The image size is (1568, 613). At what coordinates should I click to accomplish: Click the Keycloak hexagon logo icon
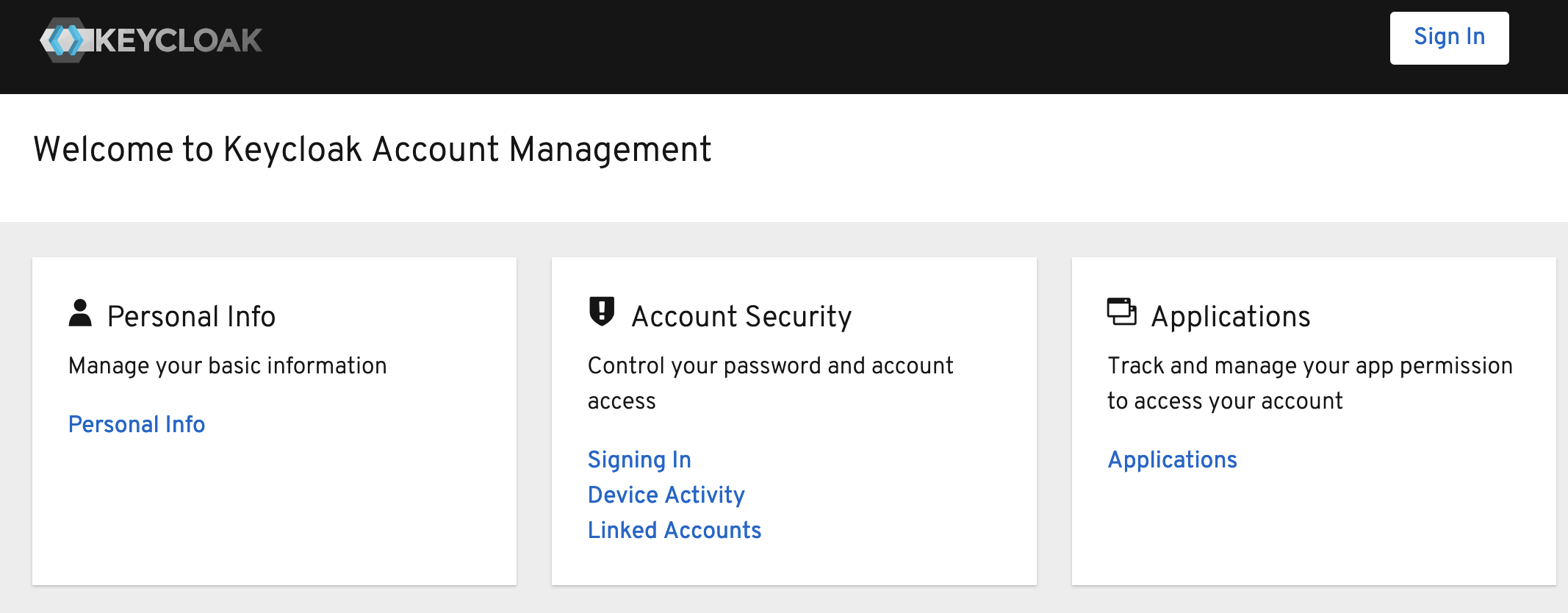(x=66, y=40)
